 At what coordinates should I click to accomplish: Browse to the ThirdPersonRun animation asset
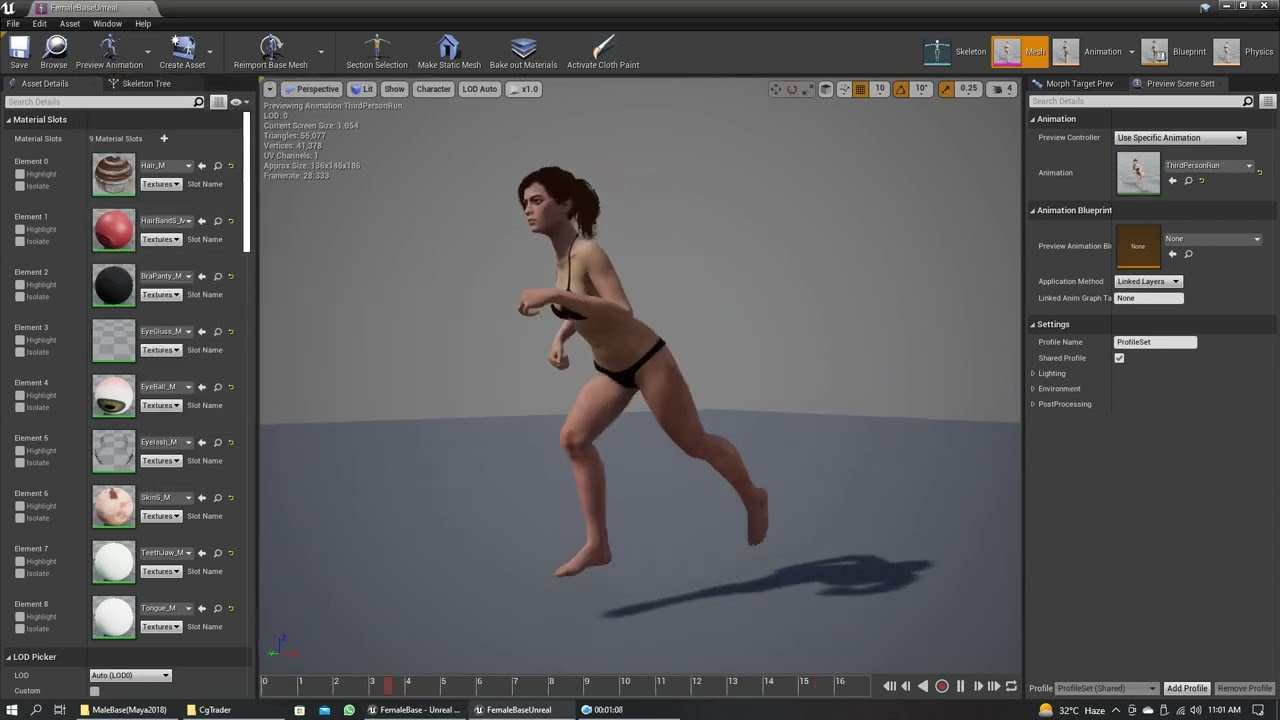1189,181
